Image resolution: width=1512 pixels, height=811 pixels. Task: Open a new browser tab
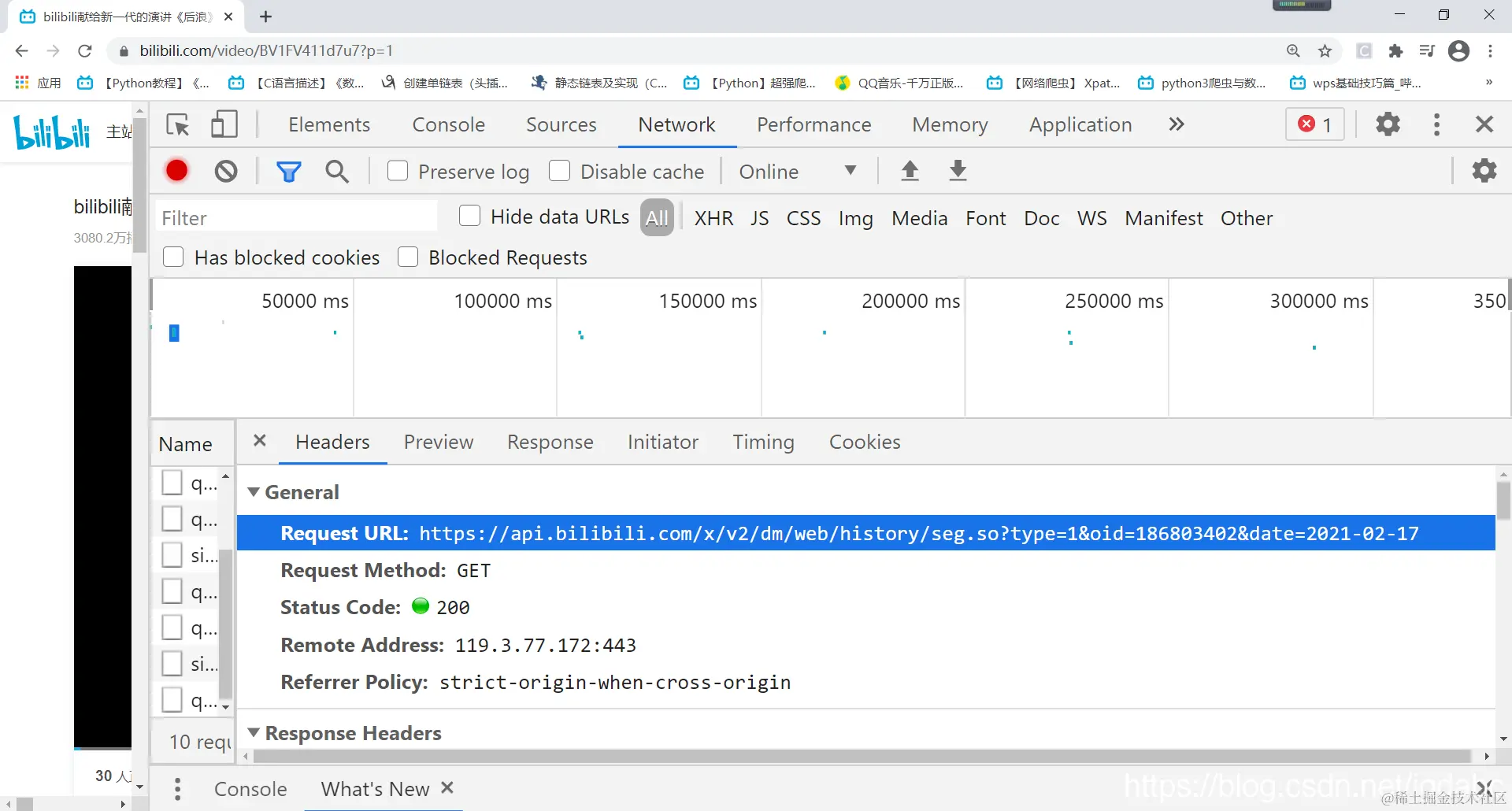pos(265,17)
